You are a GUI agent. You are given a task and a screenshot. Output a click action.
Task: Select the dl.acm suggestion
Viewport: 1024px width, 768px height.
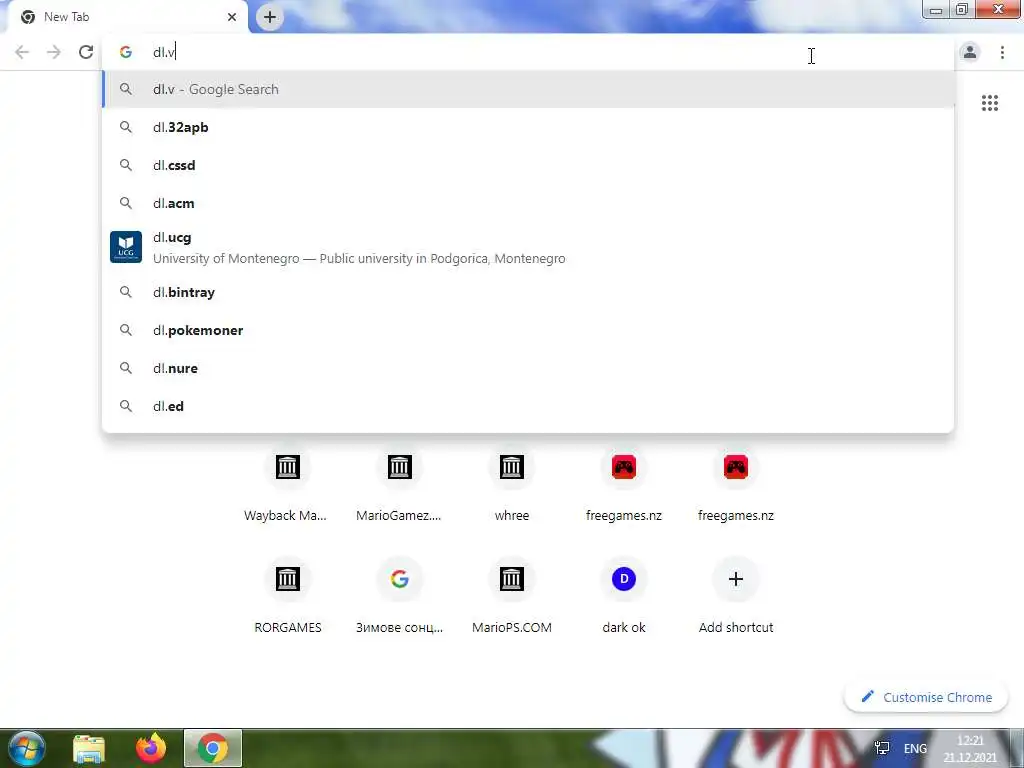pyautogui.click(x=528, y=203)
